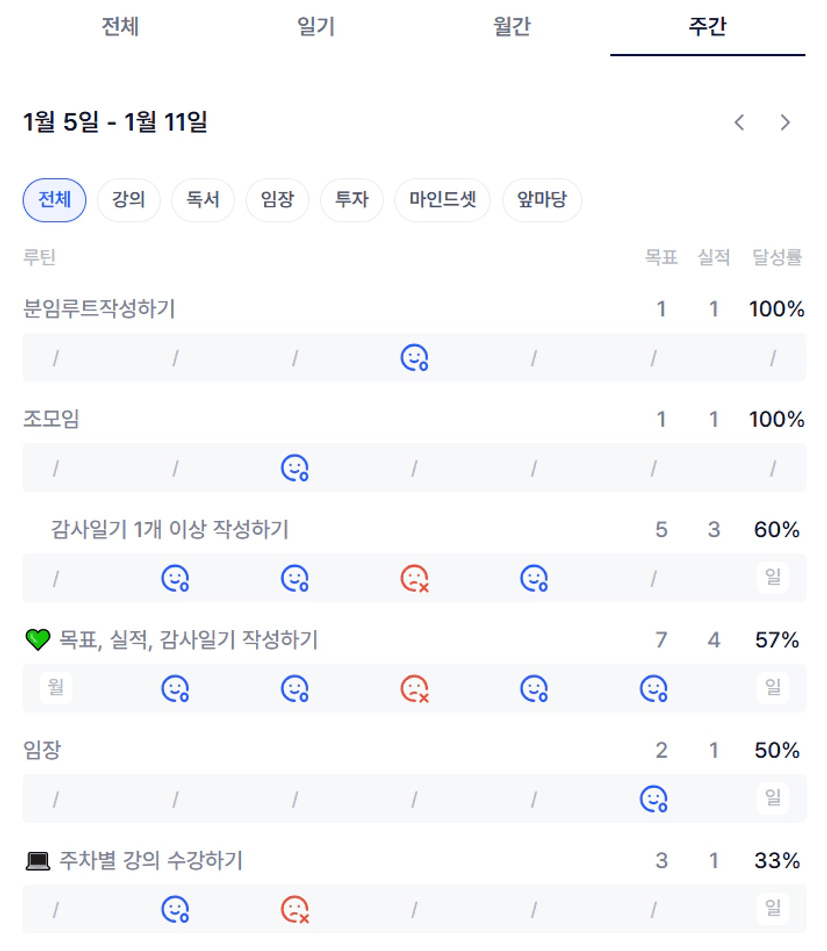Enable the 마인드셋 filter chip
Viewport: 827px width, 951px height.
coord(442,200)
